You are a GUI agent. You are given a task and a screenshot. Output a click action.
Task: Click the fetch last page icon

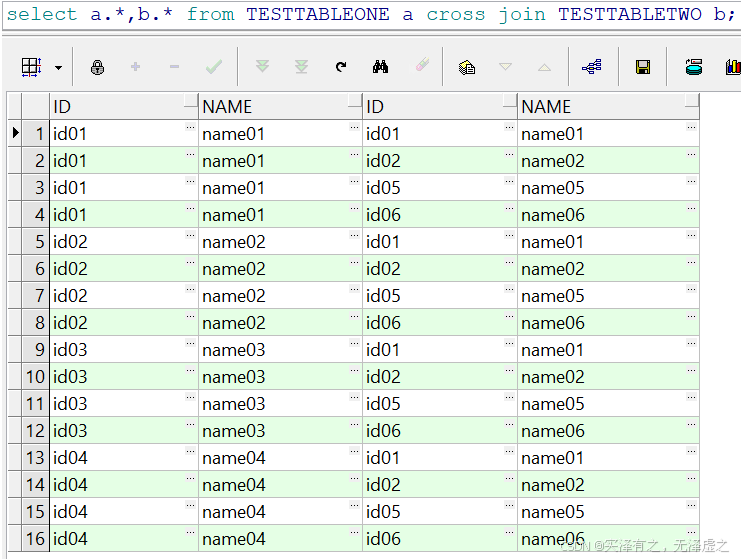click(301, 67)
